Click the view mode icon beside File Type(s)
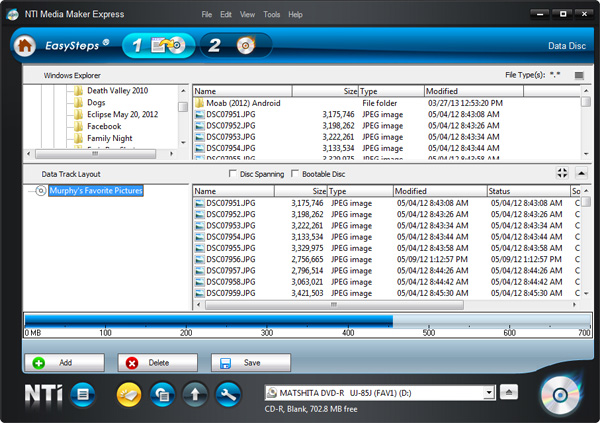 click(579, 75)
